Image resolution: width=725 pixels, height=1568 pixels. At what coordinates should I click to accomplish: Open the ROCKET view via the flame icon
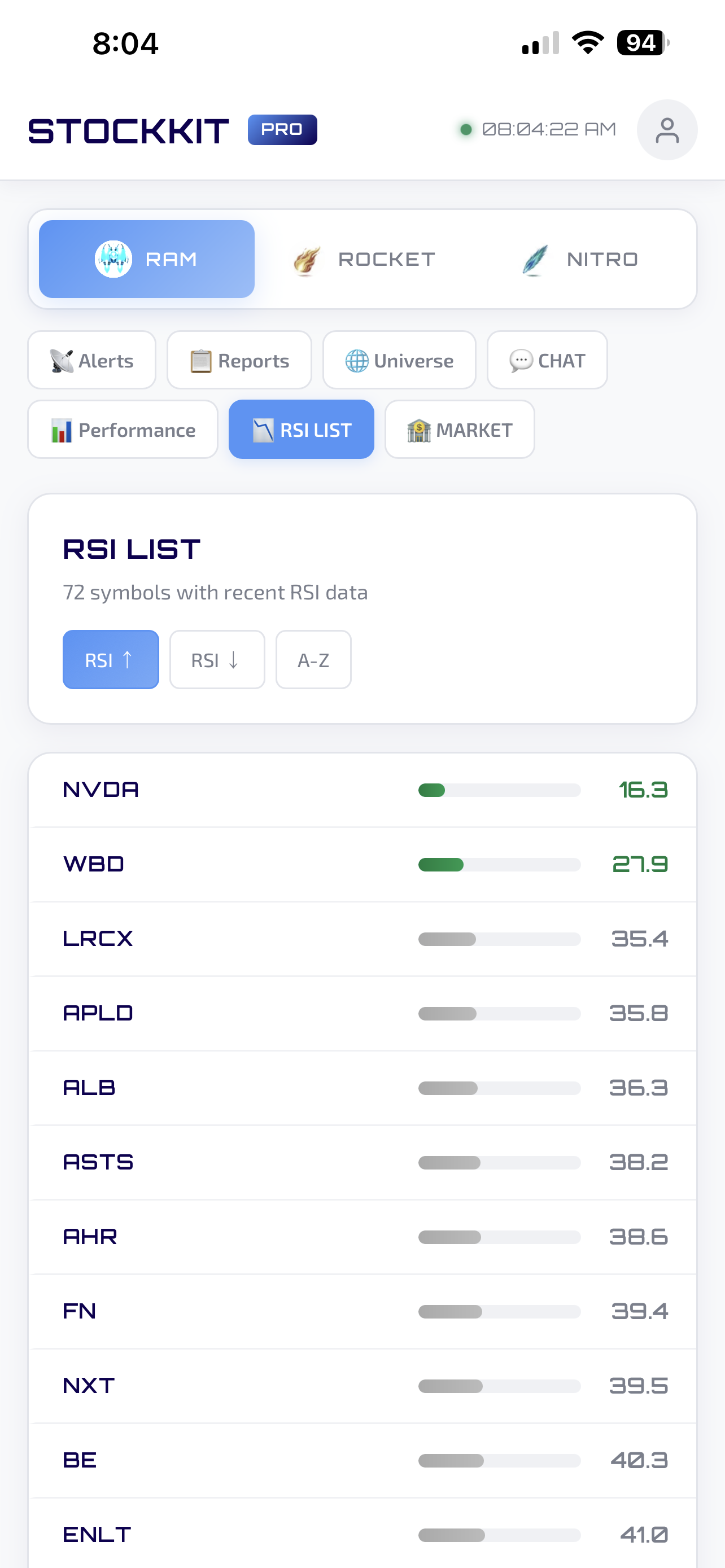306,258
